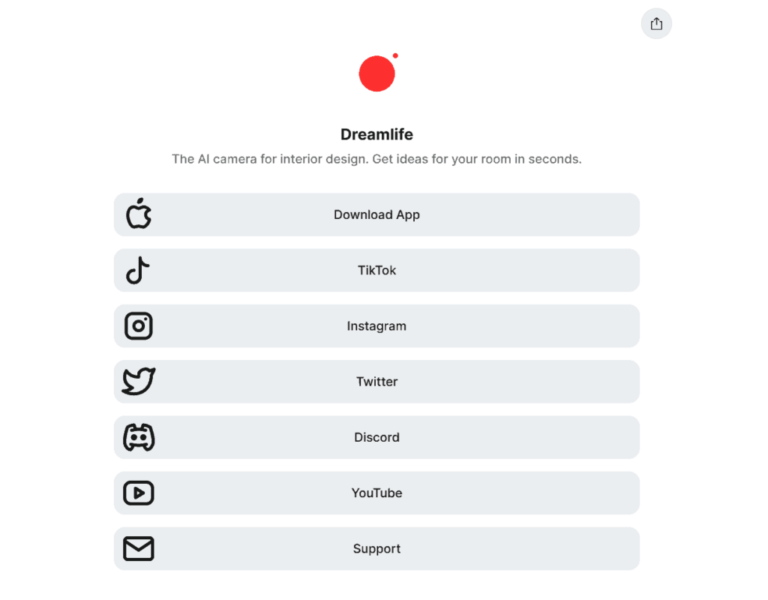Open the Download App link
This screenshot has width=768, height=600.
(x=377, y=215)
